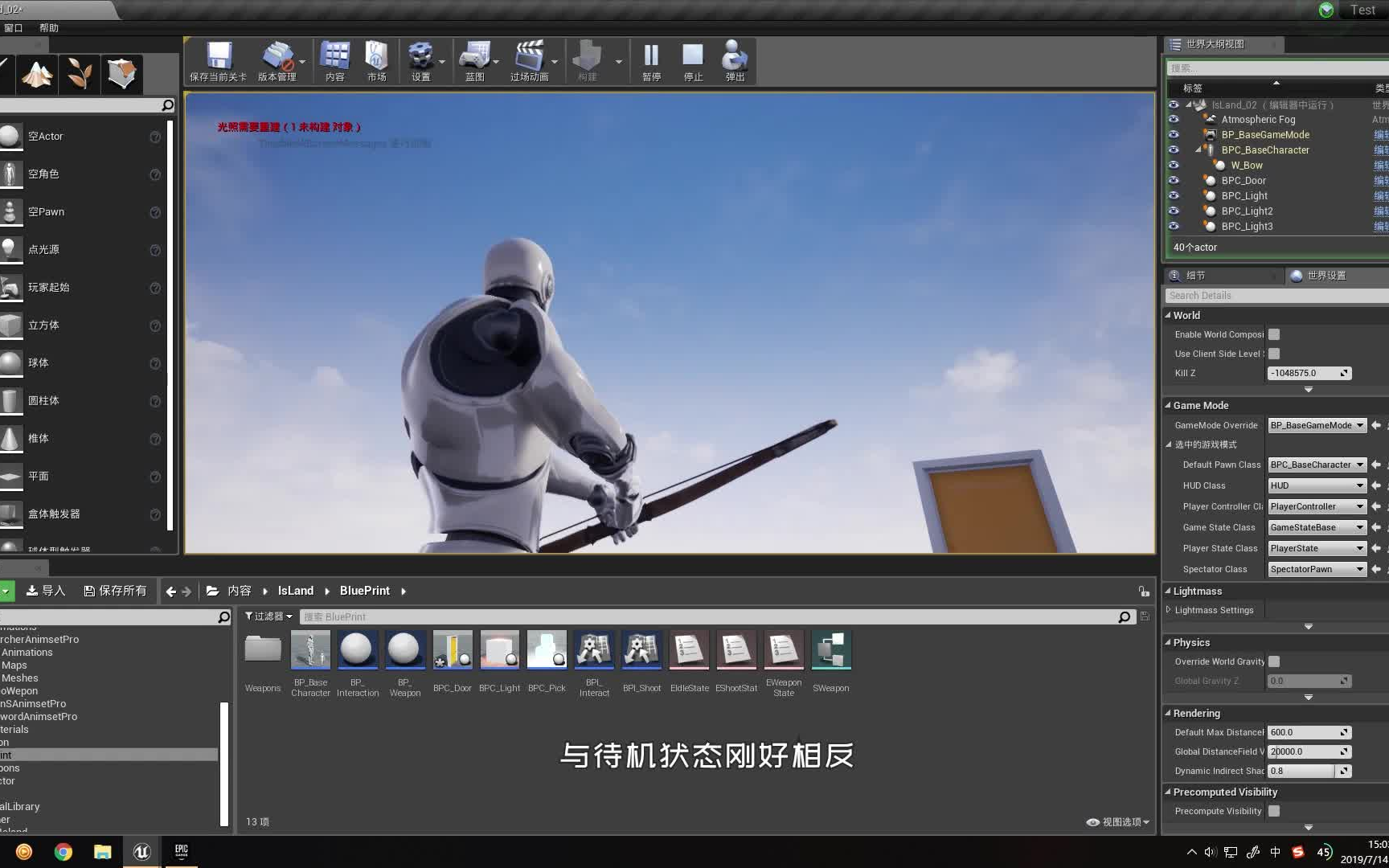1389x868 pixels.
Task: Open the HUD Class dropdown
Action: pos(1316,485)
